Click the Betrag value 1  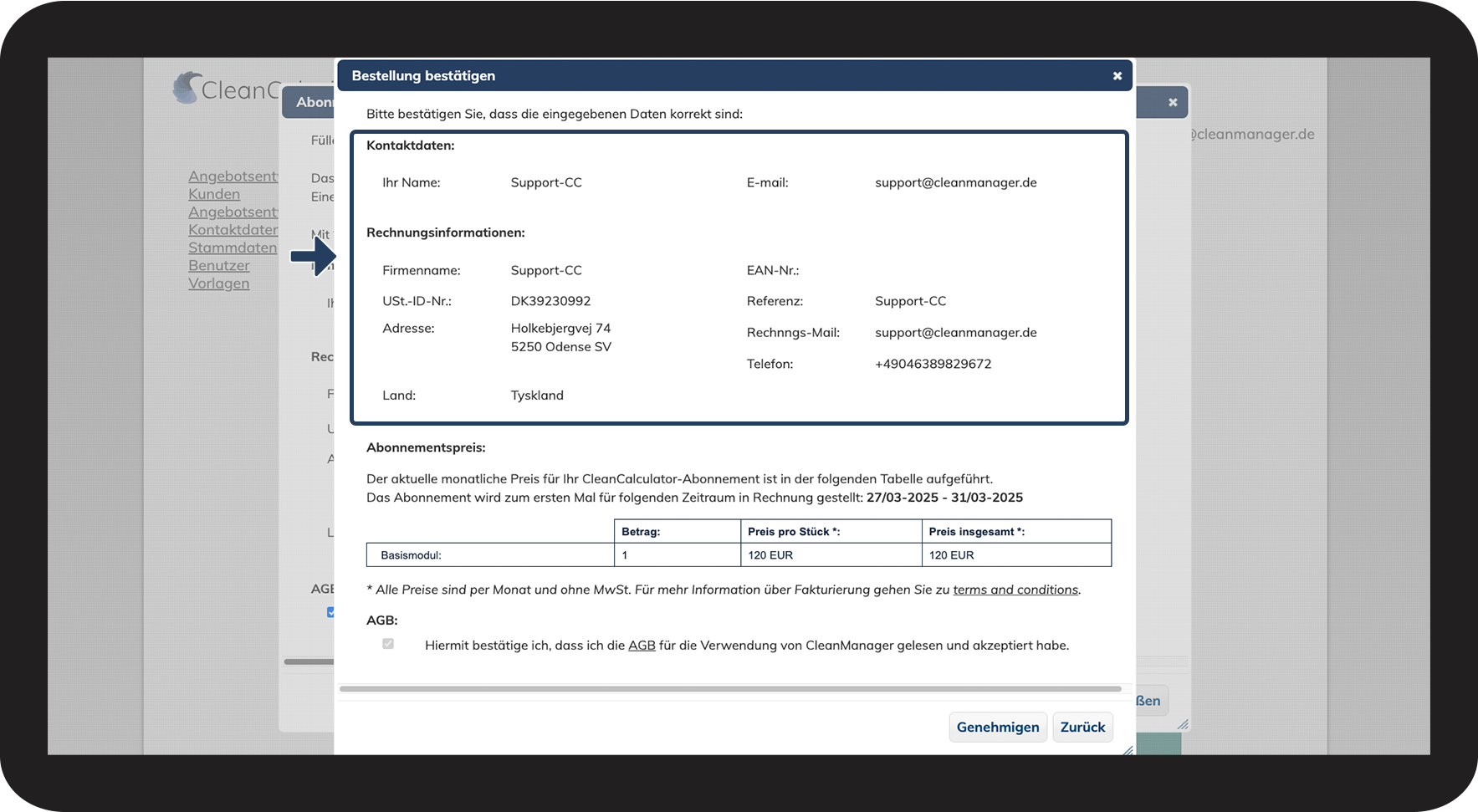625,555
